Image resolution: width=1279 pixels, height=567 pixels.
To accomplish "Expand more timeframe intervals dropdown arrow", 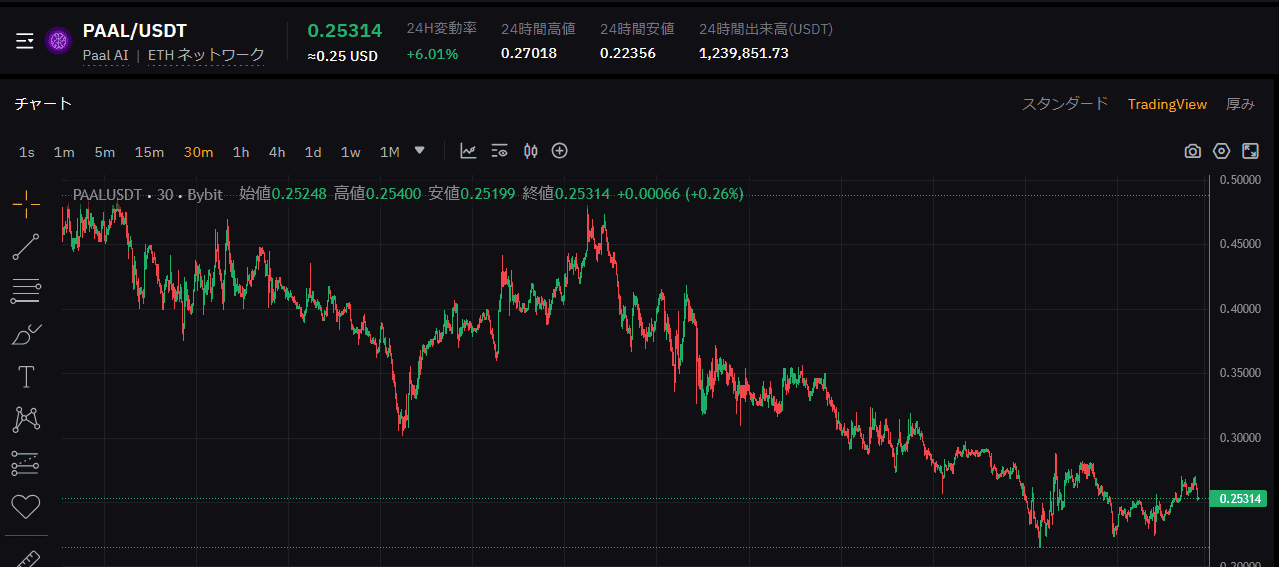I will tap(420, 150).
